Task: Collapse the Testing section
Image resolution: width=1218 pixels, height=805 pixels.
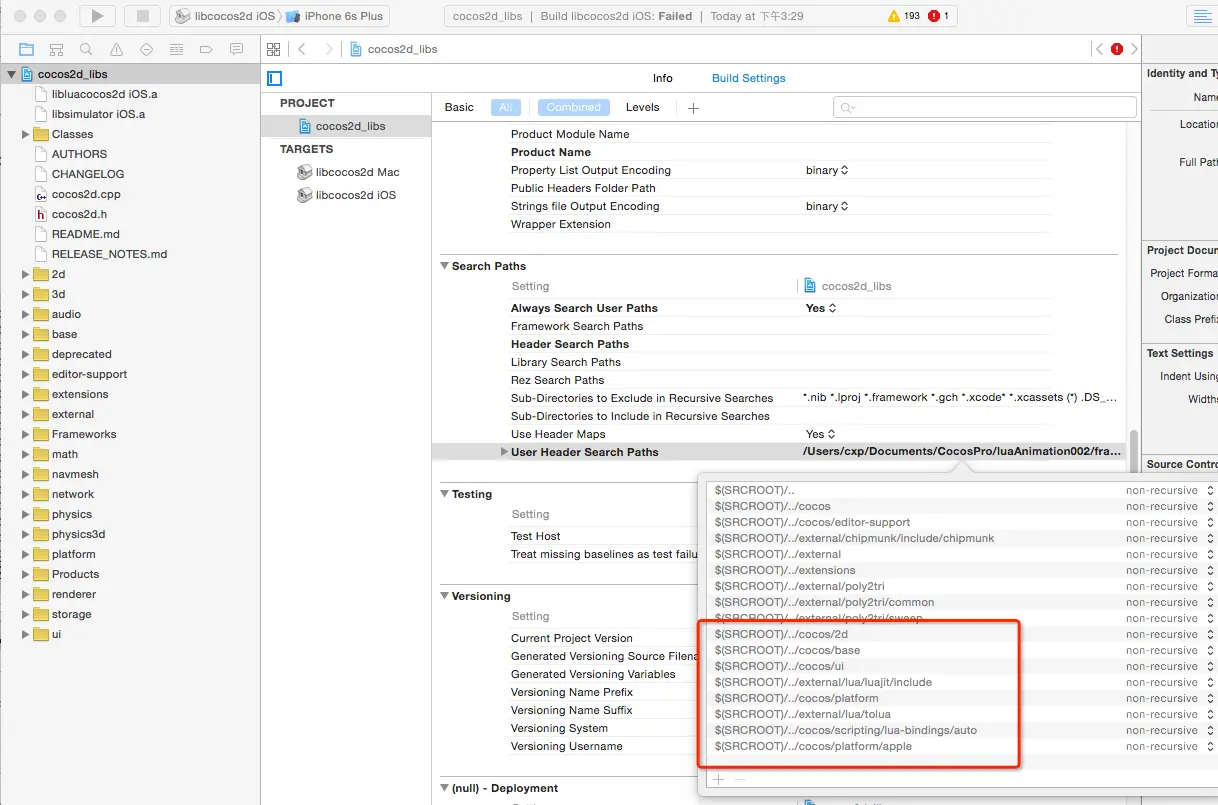Action: 445,494
